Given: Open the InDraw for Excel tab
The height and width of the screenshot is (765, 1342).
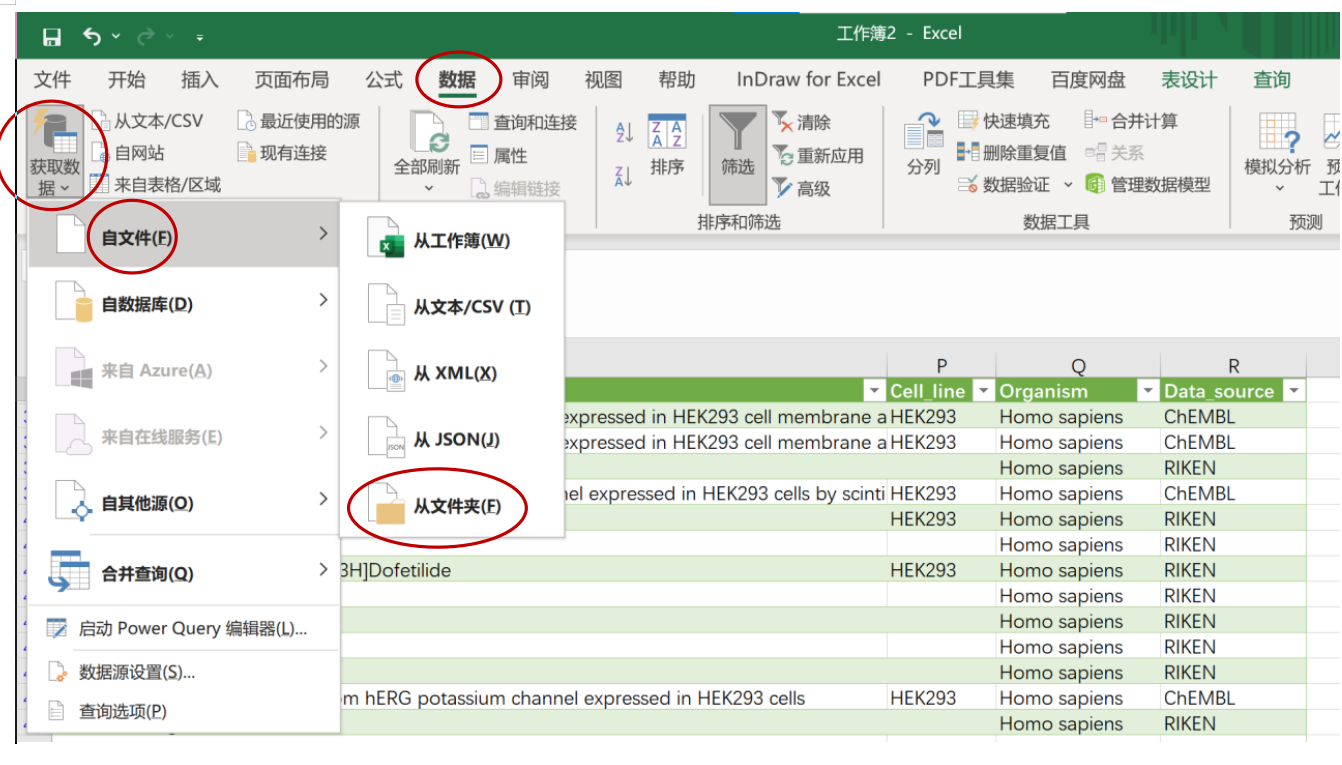Looking at the screenshot, I should pyautogui.click(x=809, y=80).
